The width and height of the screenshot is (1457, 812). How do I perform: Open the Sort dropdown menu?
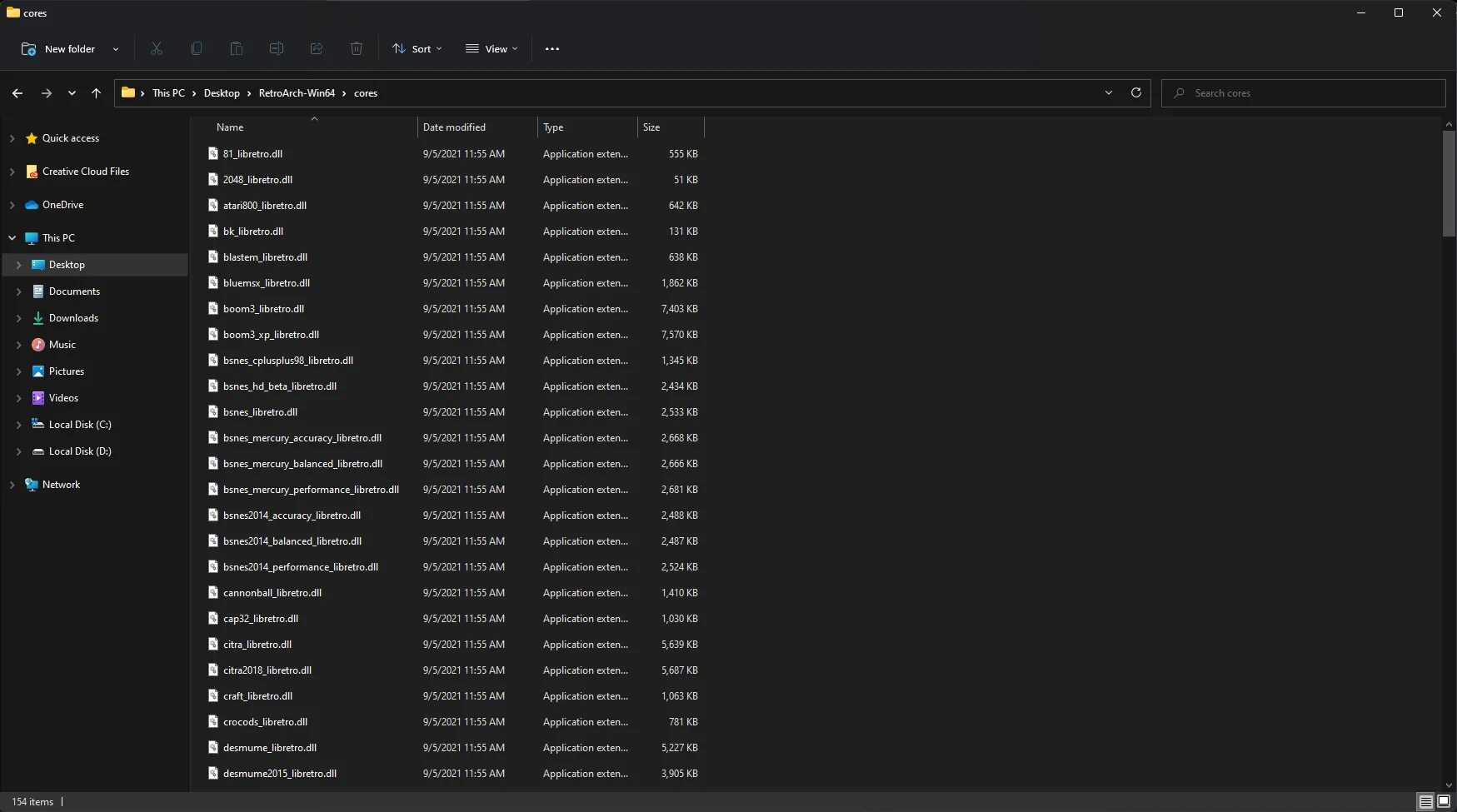[417, 49]
